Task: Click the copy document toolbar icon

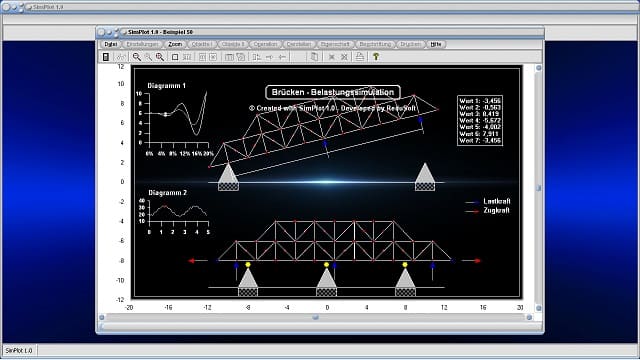Action: [314, 57]
